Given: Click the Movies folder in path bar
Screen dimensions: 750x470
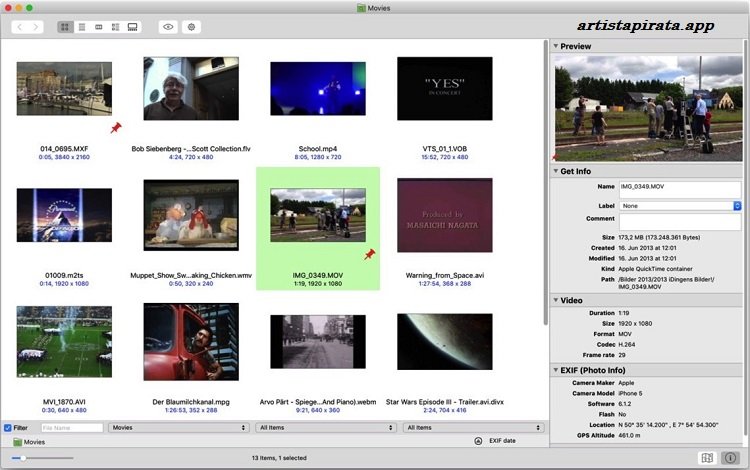Looking at the screenshot, I should pyautogui.click(x=29, y=441).
